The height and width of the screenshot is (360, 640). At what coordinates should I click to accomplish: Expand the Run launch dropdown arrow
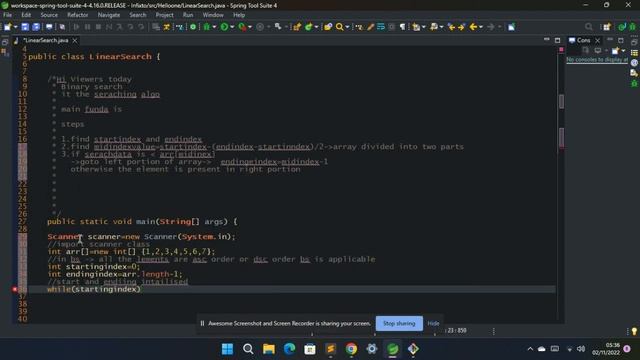[x=232, y=27]
